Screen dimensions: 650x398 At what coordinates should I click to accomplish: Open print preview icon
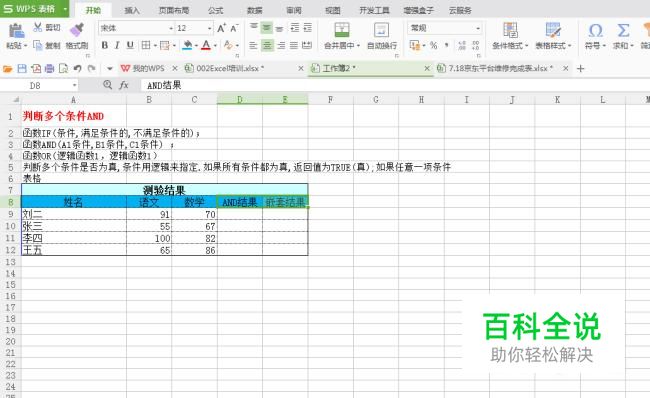click(x=63, y=68)
